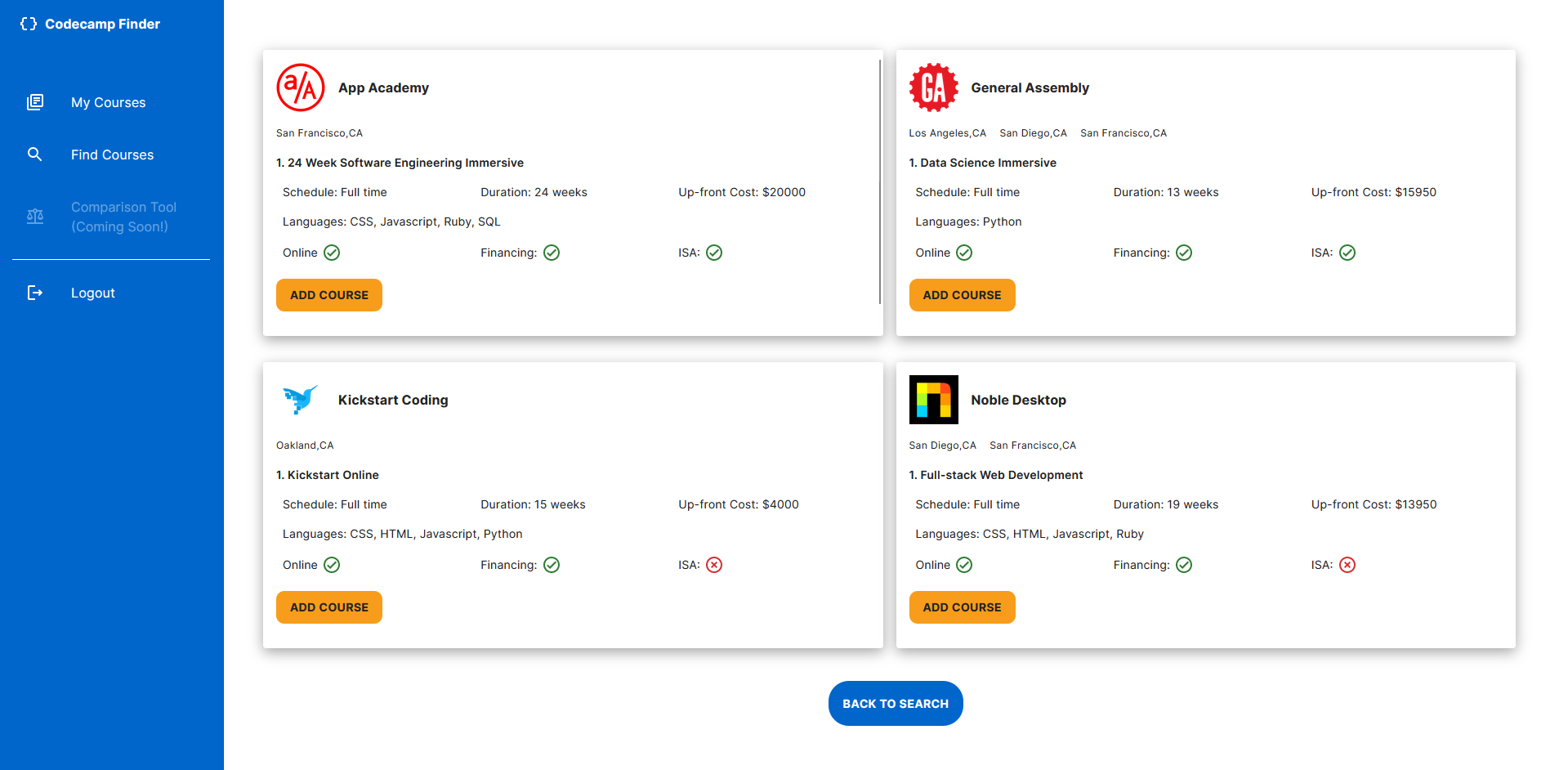Screen dimensions: 1568x770
Task: Click the Noble Desktop logo
Action: 934,400
